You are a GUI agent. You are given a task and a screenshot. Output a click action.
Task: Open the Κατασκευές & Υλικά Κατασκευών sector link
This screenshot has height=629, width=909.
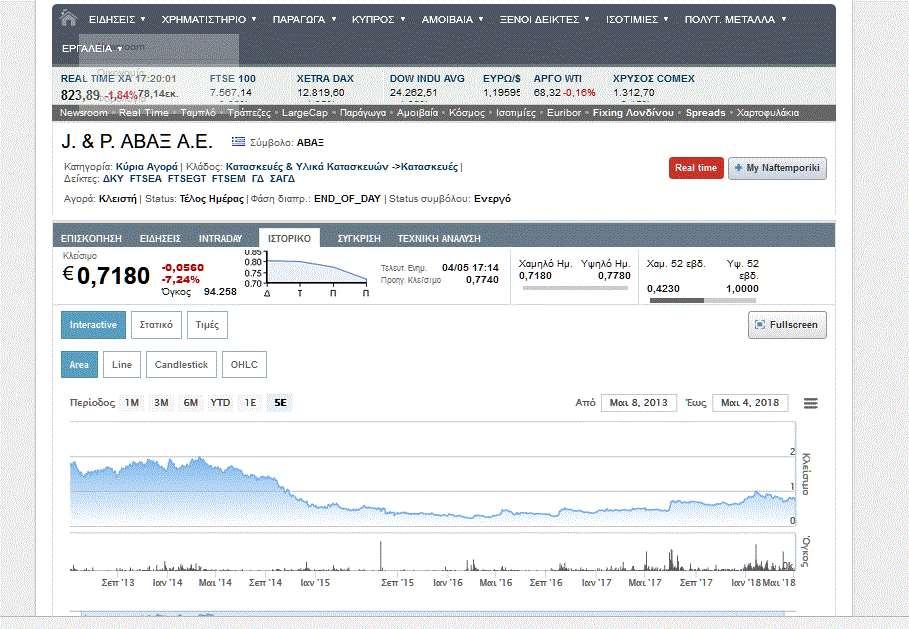307,167
